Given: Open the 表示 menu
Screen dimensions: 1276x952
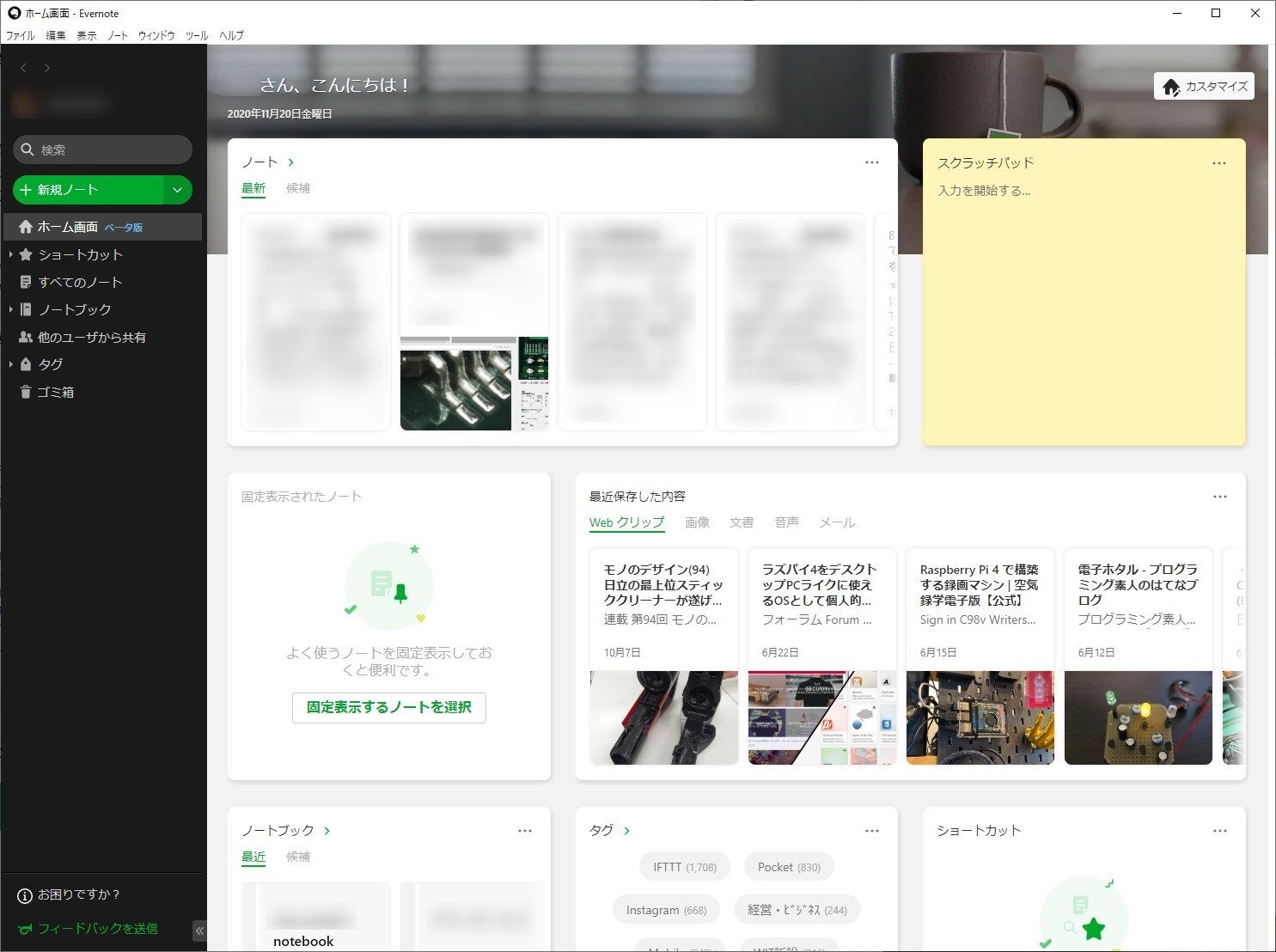Looking at the screenshot, I should (x=87, y=35).
